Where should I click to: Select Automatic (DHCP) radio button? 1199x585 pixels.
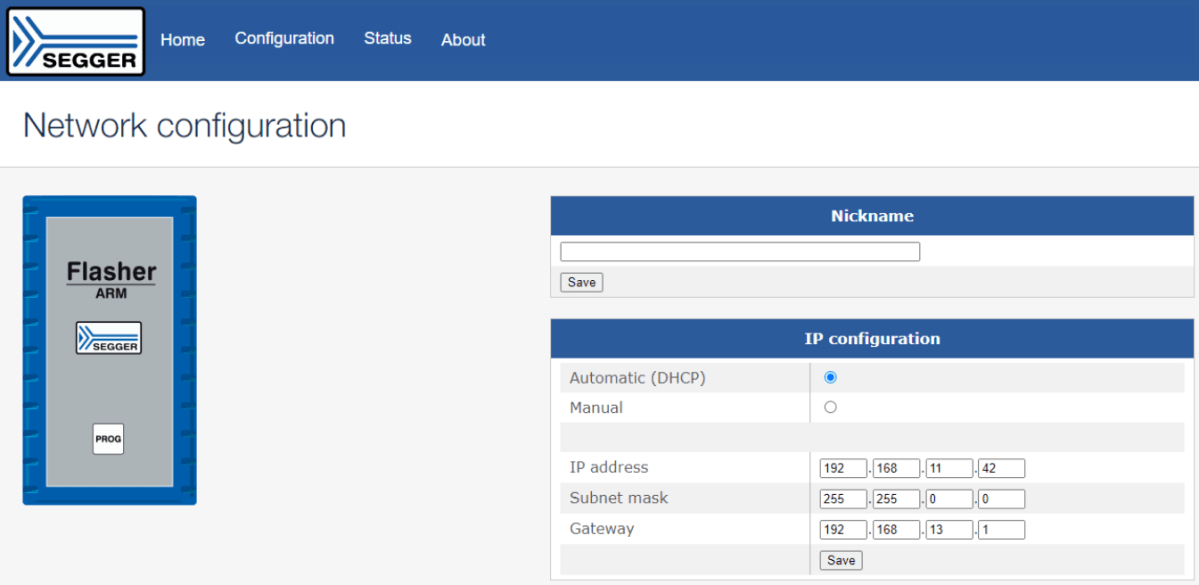click(x=830, y=378)
